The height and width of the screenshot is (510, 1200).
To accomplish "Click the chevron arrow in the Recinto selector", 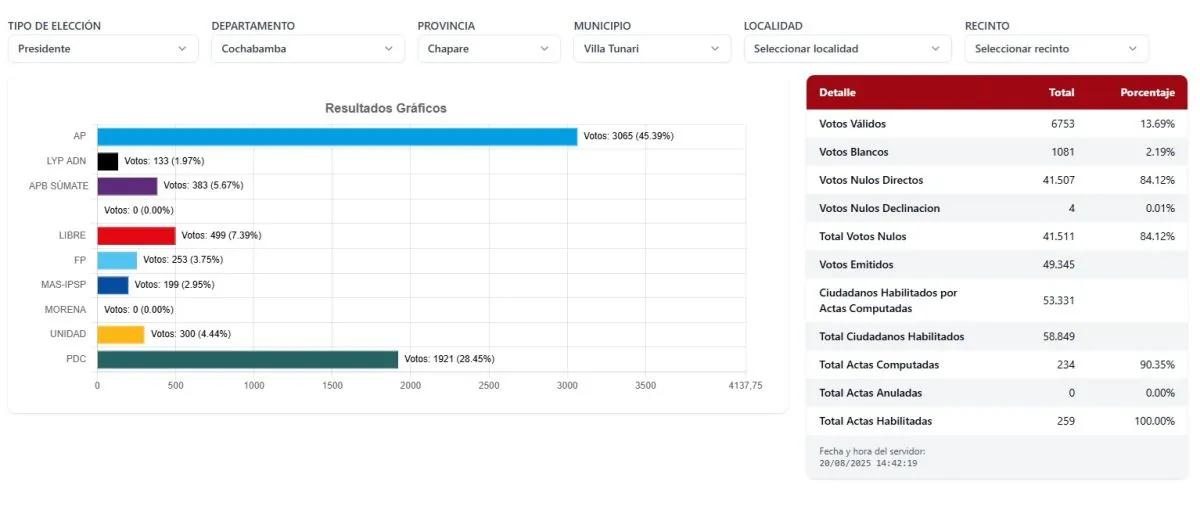I will 1133,49.
